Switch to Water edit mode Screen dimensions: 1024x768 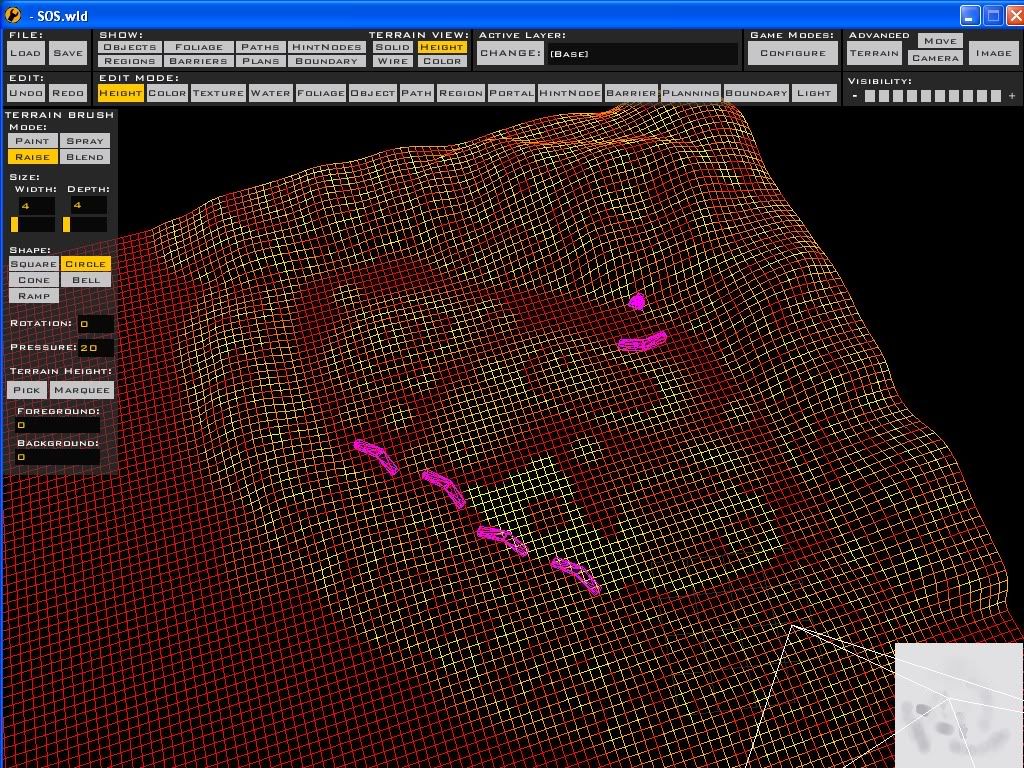click(270, 93)
